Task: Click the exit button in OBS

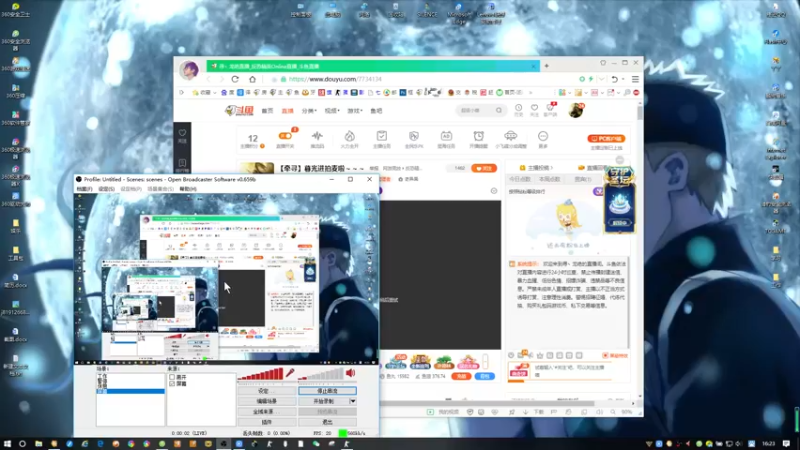Action: pyautogui.click(x=327, y=422)
